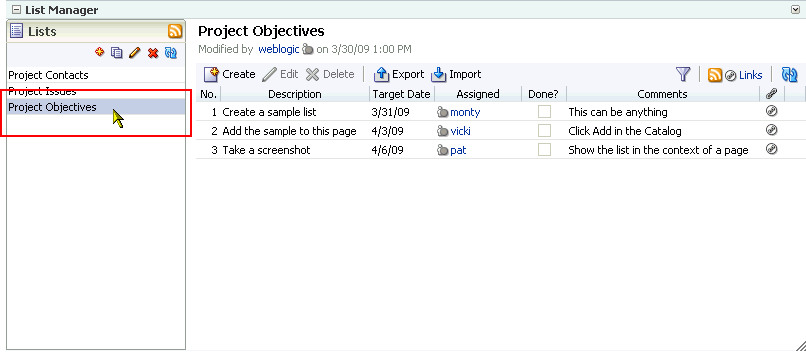
Task: Check Done for Add the sample row
Action: pos(544,131)
